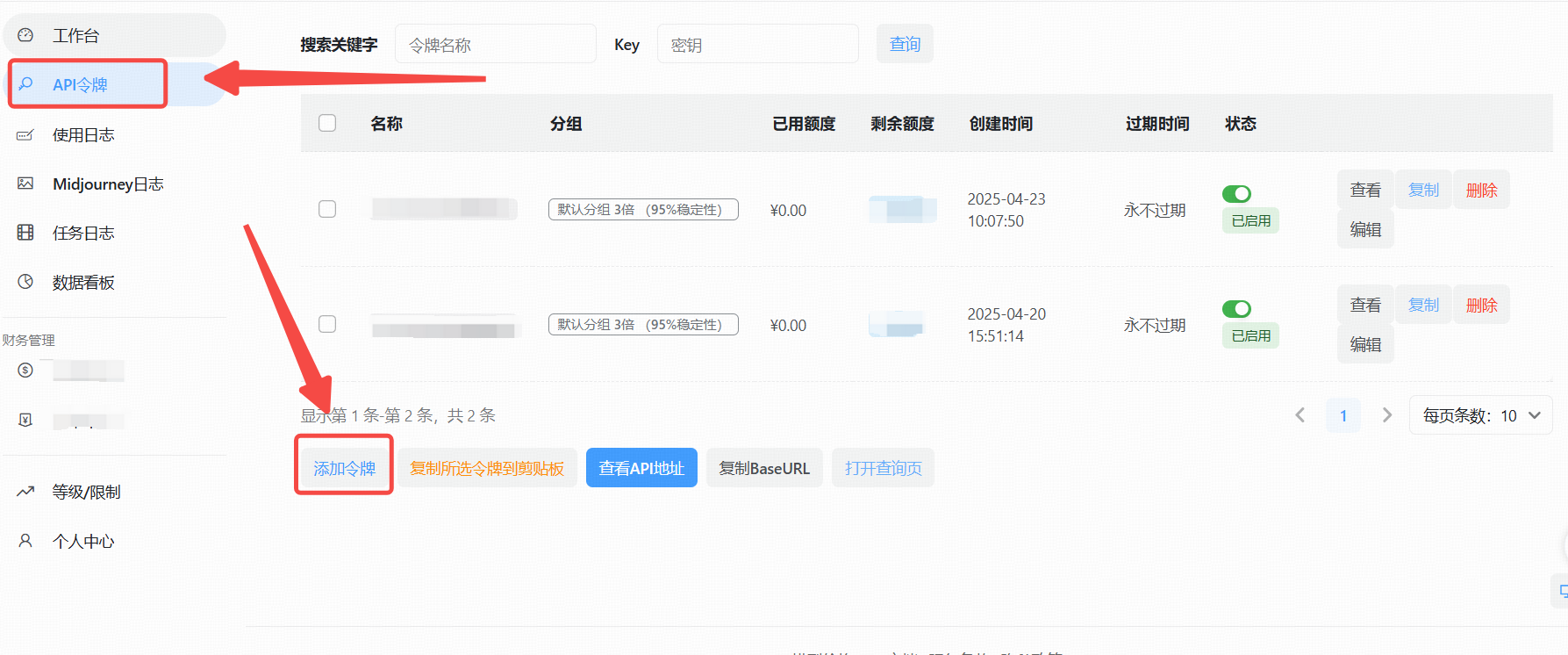Click the 状态 column header

pyautogui.click(x=1241, y=123)
